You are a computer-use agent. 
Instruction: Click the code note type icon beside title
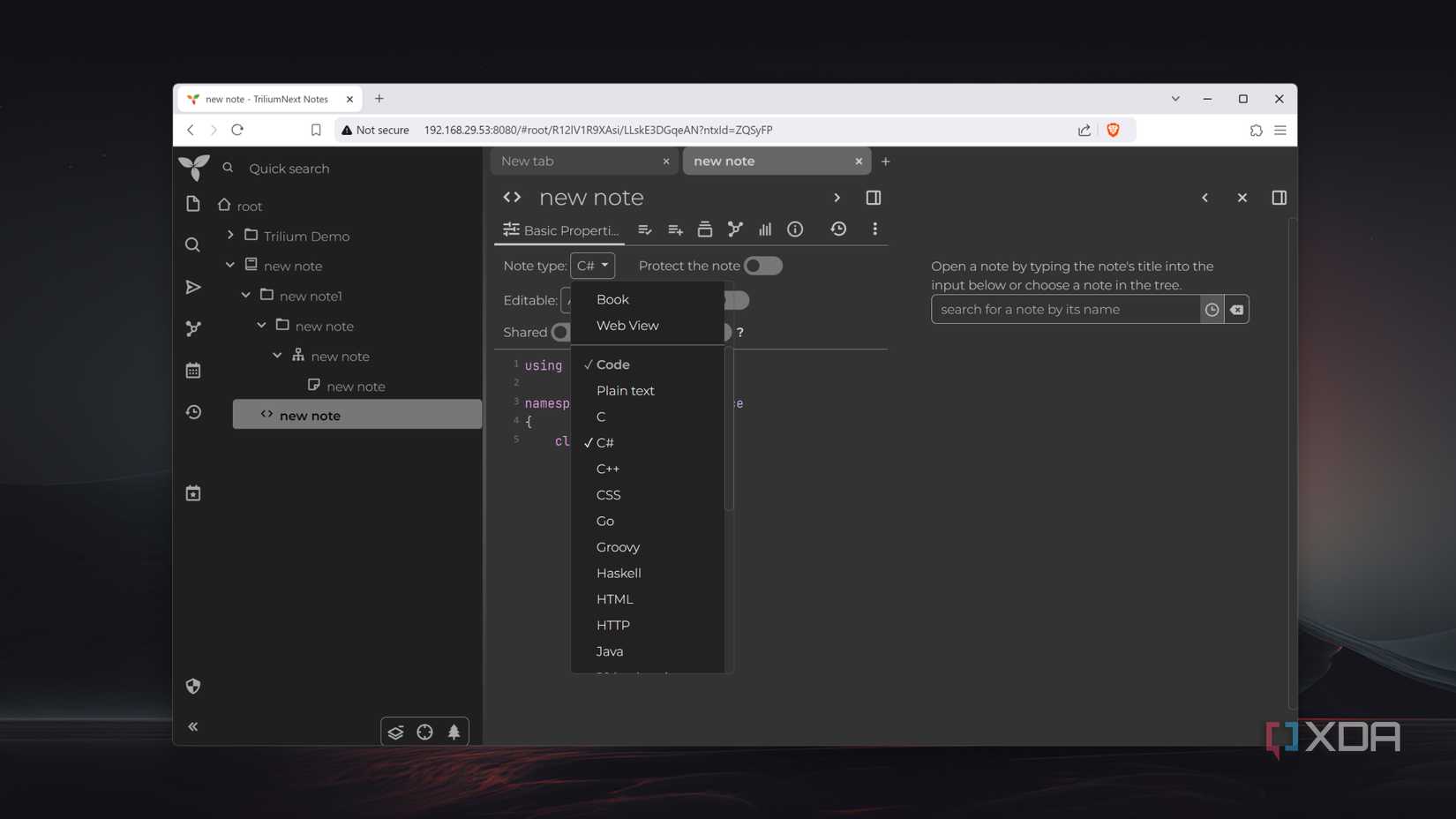(512, 197)
